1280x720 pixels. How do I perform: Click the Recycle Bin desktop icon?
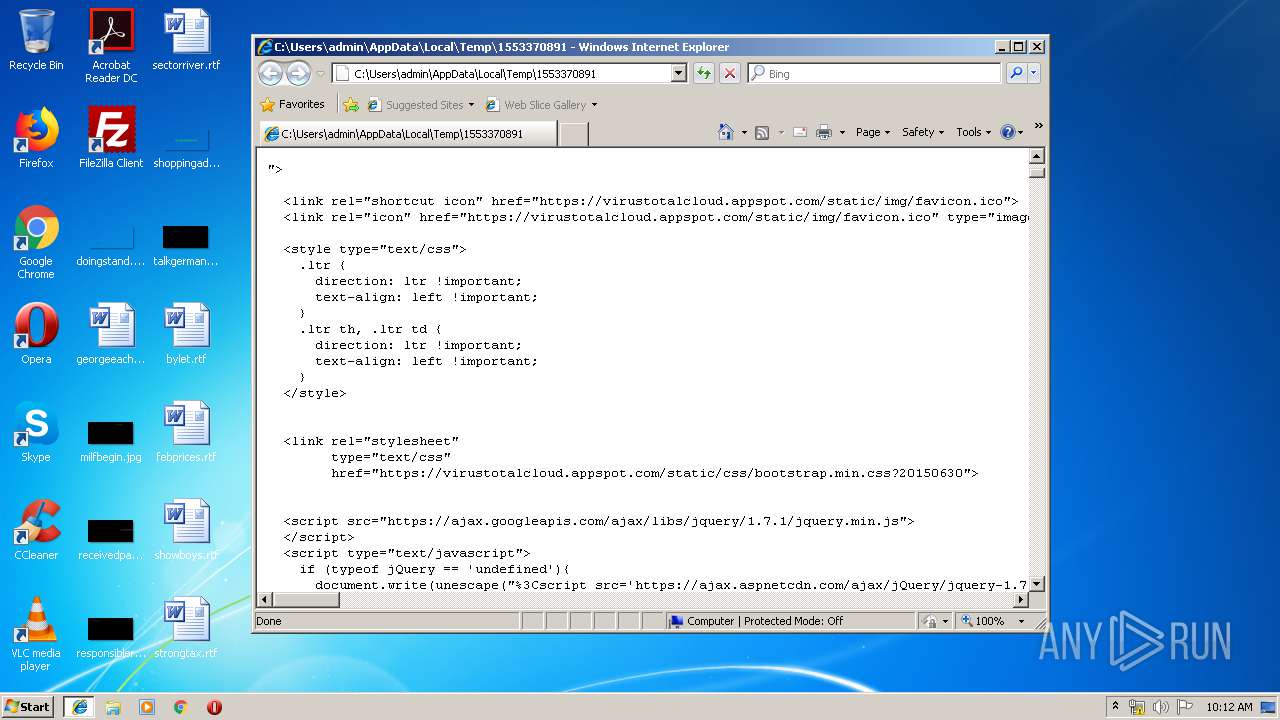pos(36,41)
